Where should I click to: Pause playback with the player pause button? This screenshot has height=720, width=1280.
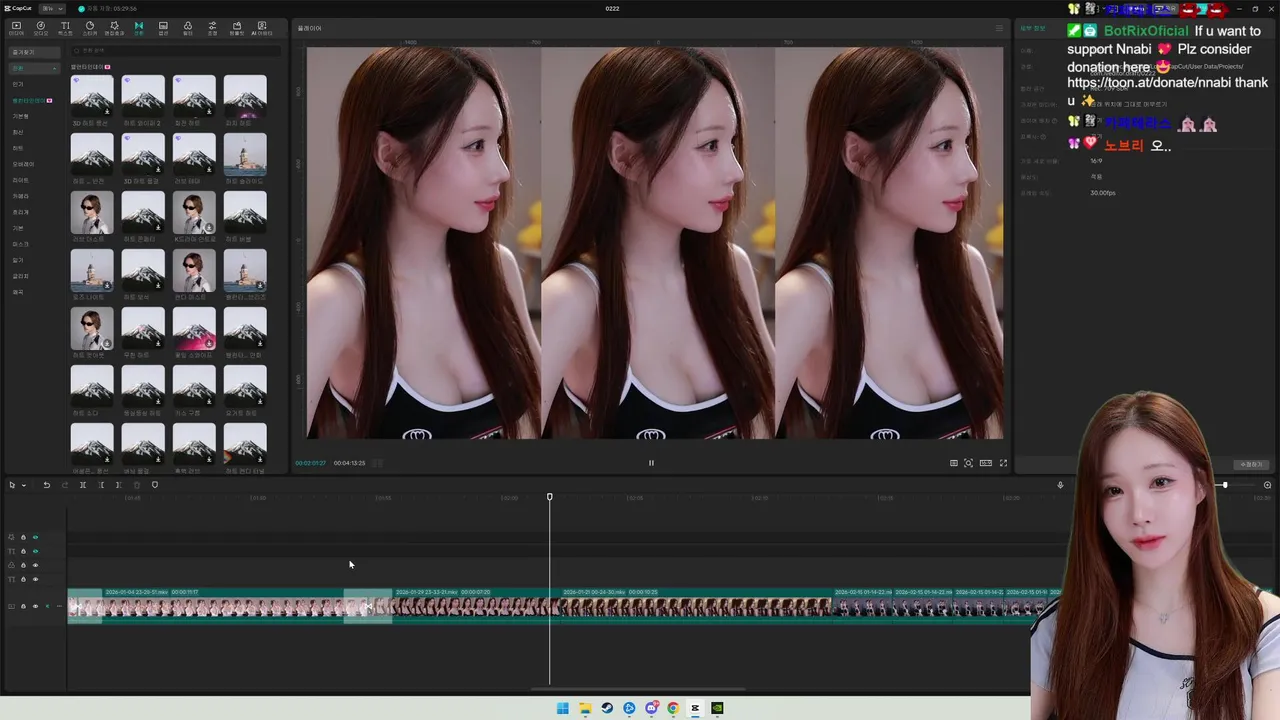[x=651, y=463]
